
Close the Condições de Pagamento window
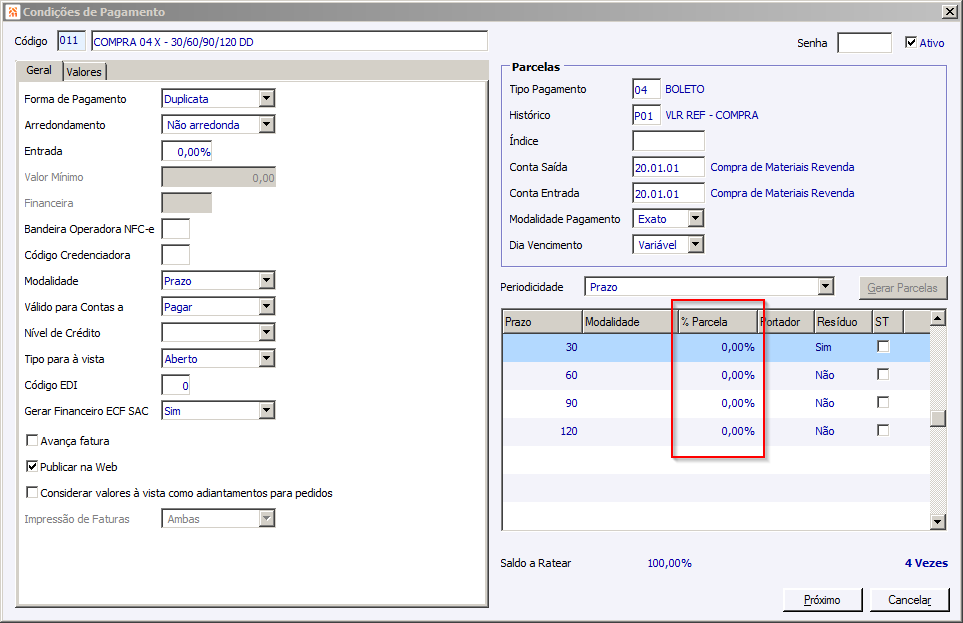(x=949, y=12)
